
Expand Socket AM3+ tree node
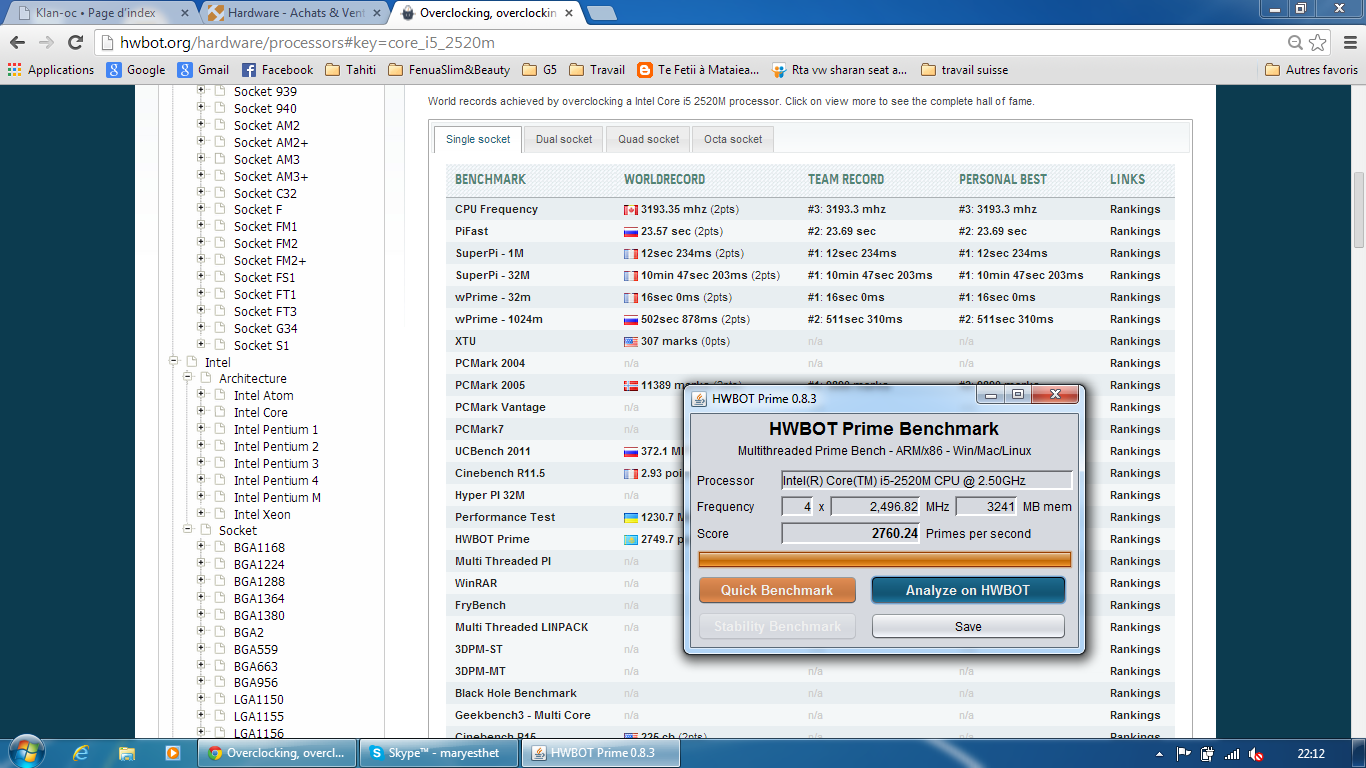point(201,176)
